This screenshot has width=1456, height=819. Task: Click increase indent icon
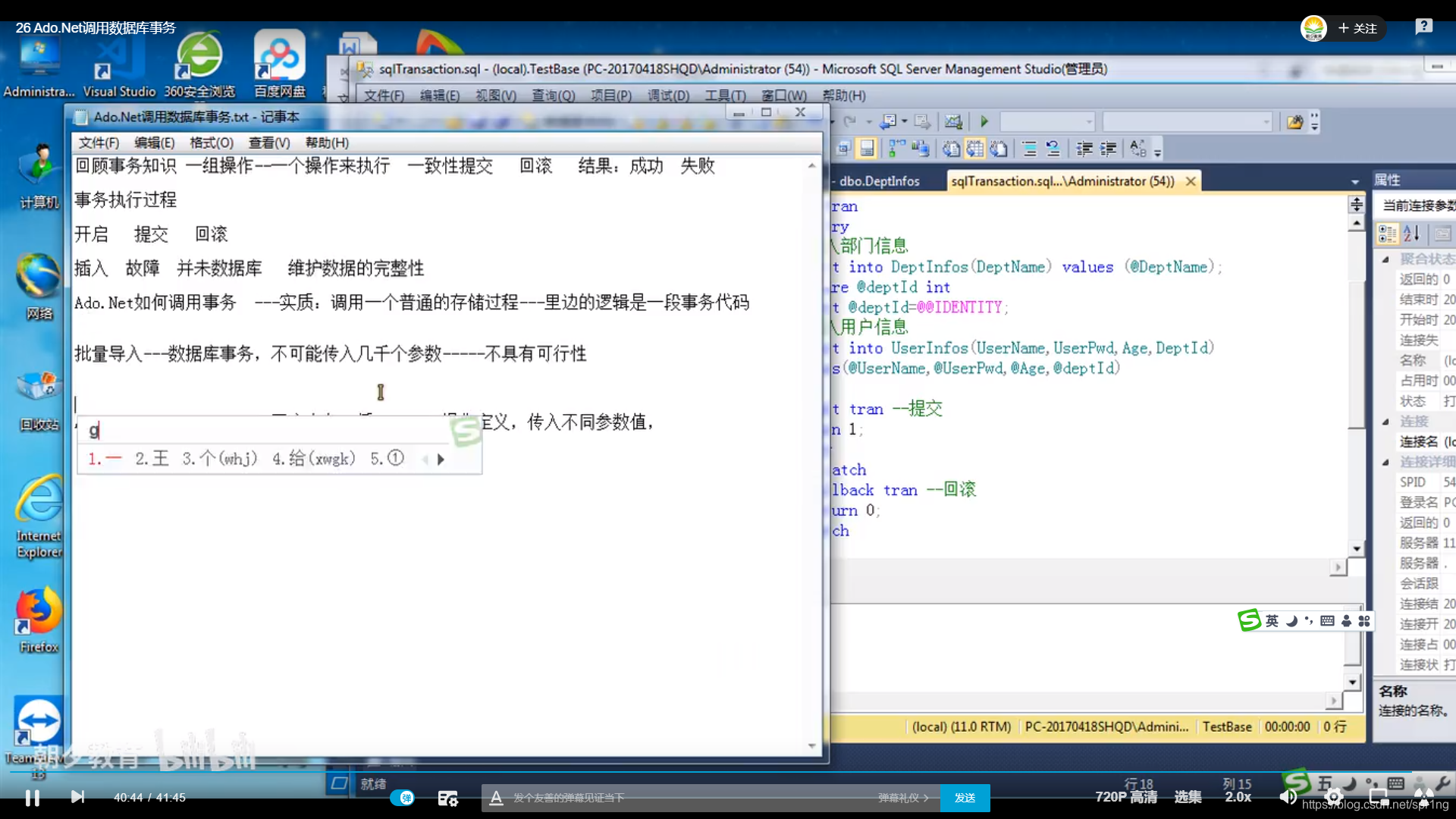click(x=1108, y=149)
